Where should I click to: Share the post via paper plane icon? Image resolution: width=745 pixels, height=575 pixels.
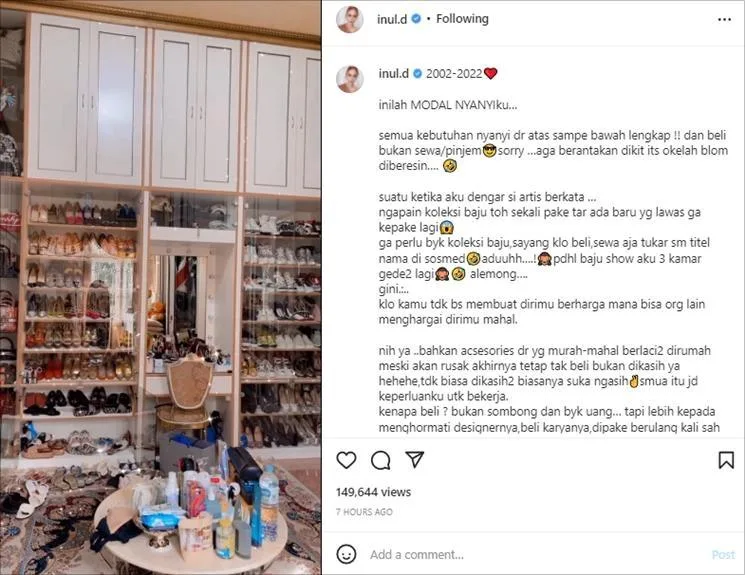(415, 460)
